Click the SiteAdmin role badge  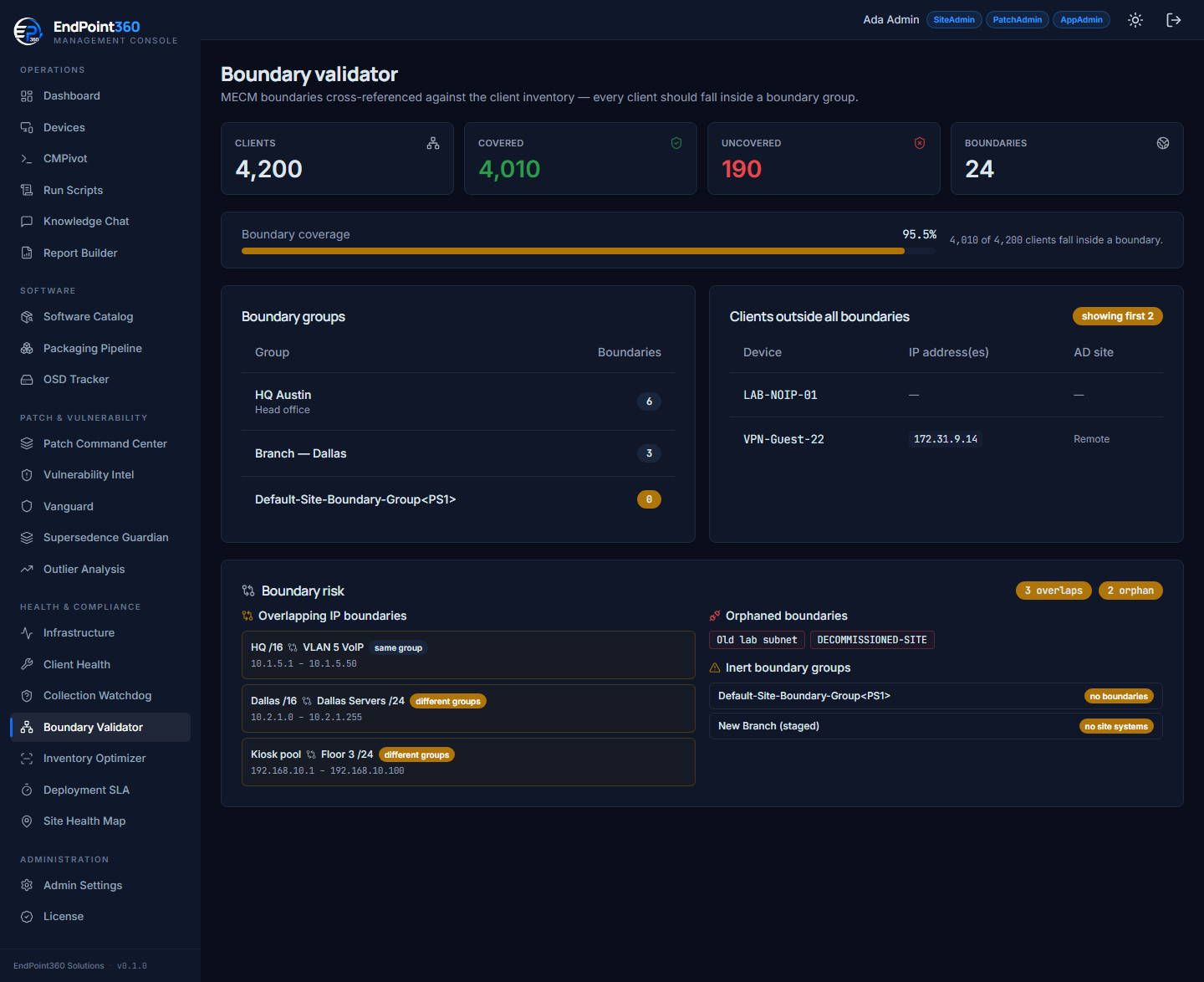click(x=954, y=20)
